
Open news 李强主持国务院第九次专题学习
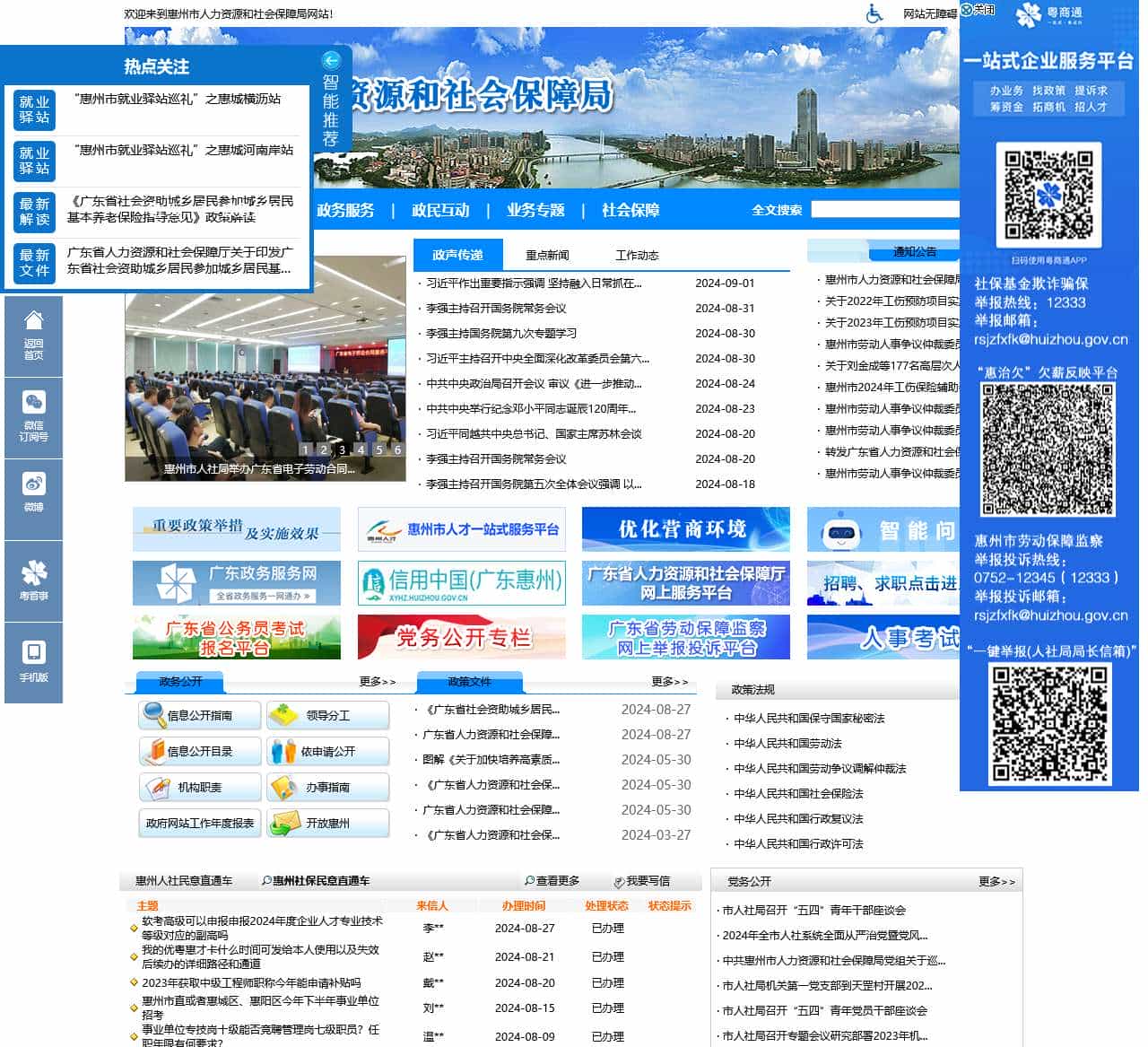[501, 333]
